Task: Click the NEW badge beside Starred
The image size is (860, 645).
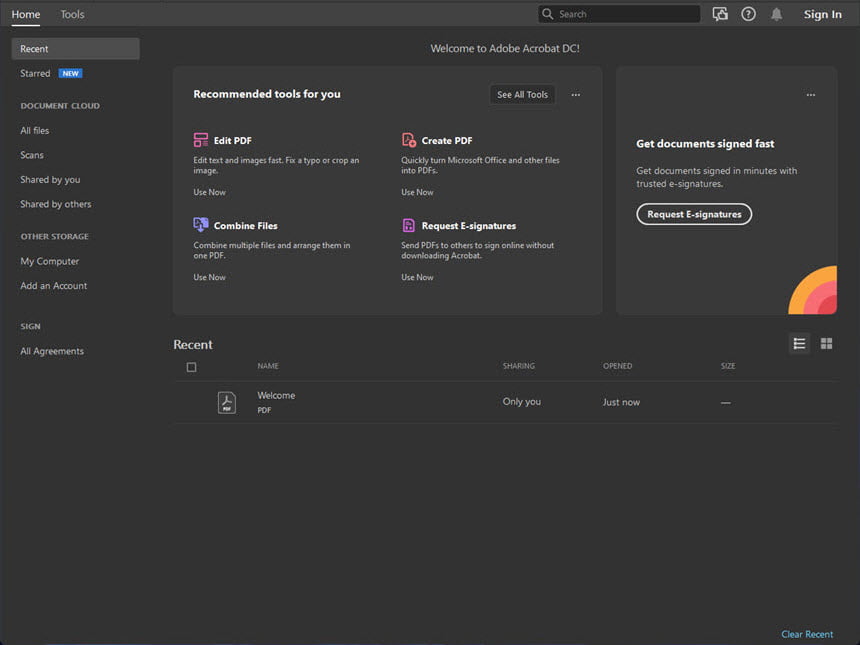Action: [70, 73]
